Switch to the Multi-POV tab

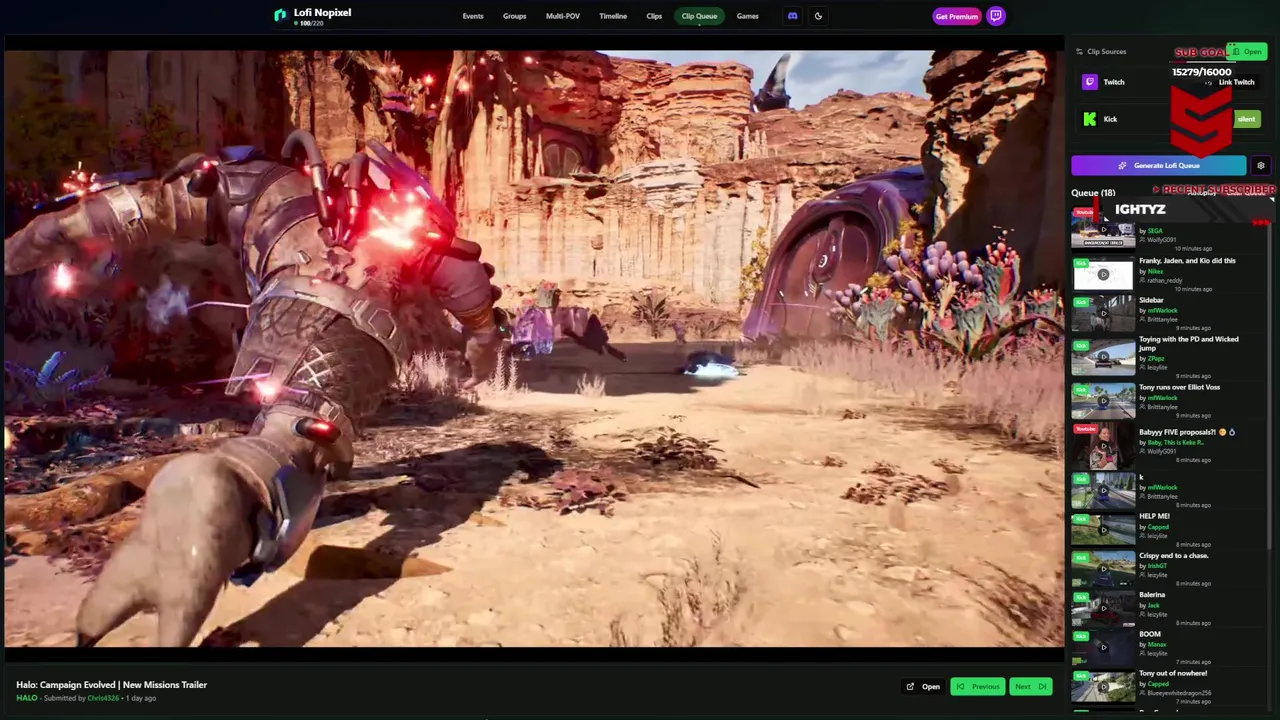[563, 16]
